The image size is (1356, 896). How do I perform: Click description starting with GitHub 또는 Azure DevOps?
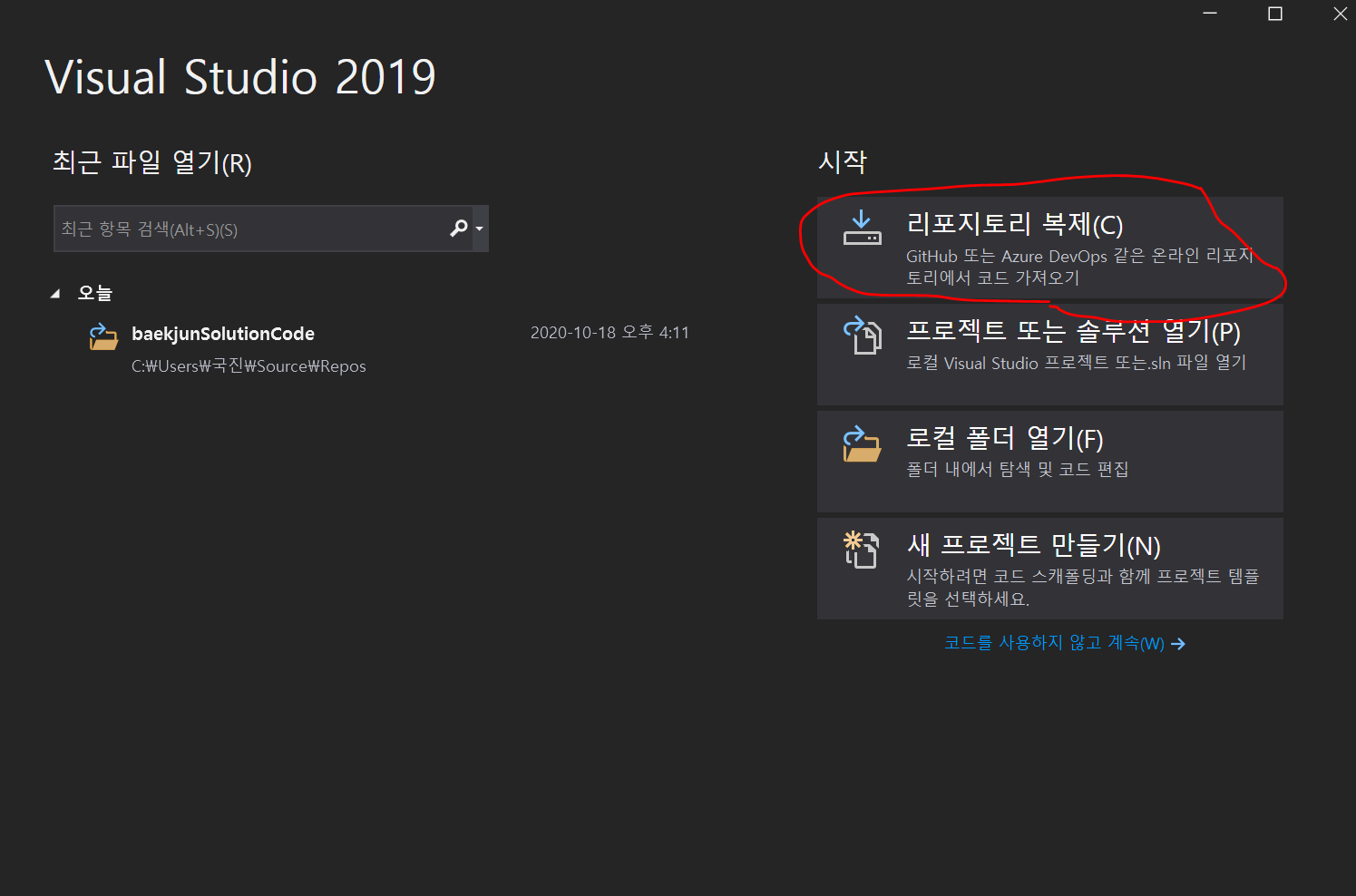tap(1079, 267)
